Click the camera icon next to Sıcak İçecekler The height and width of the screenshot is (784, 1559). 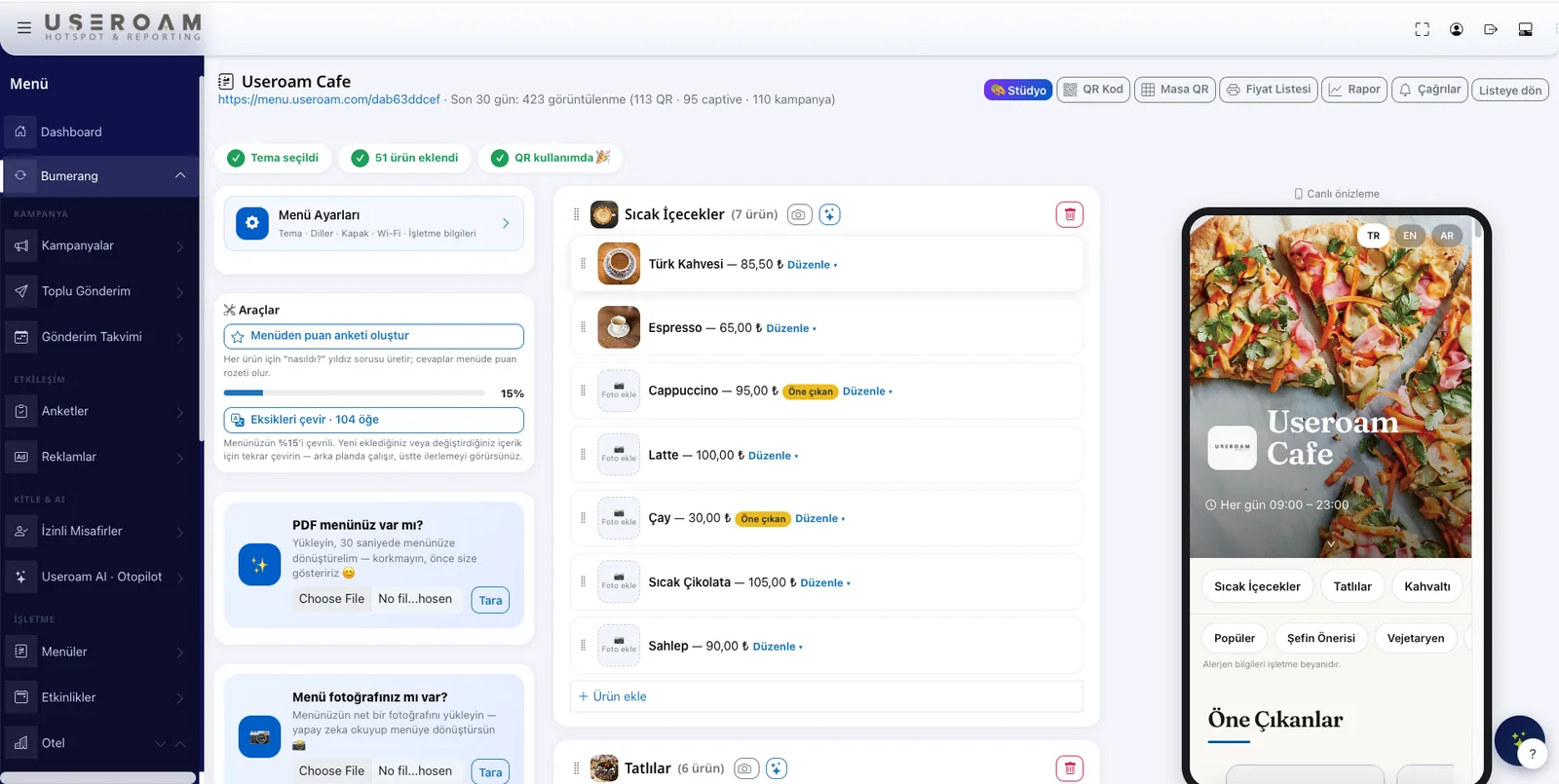point(799,214)
